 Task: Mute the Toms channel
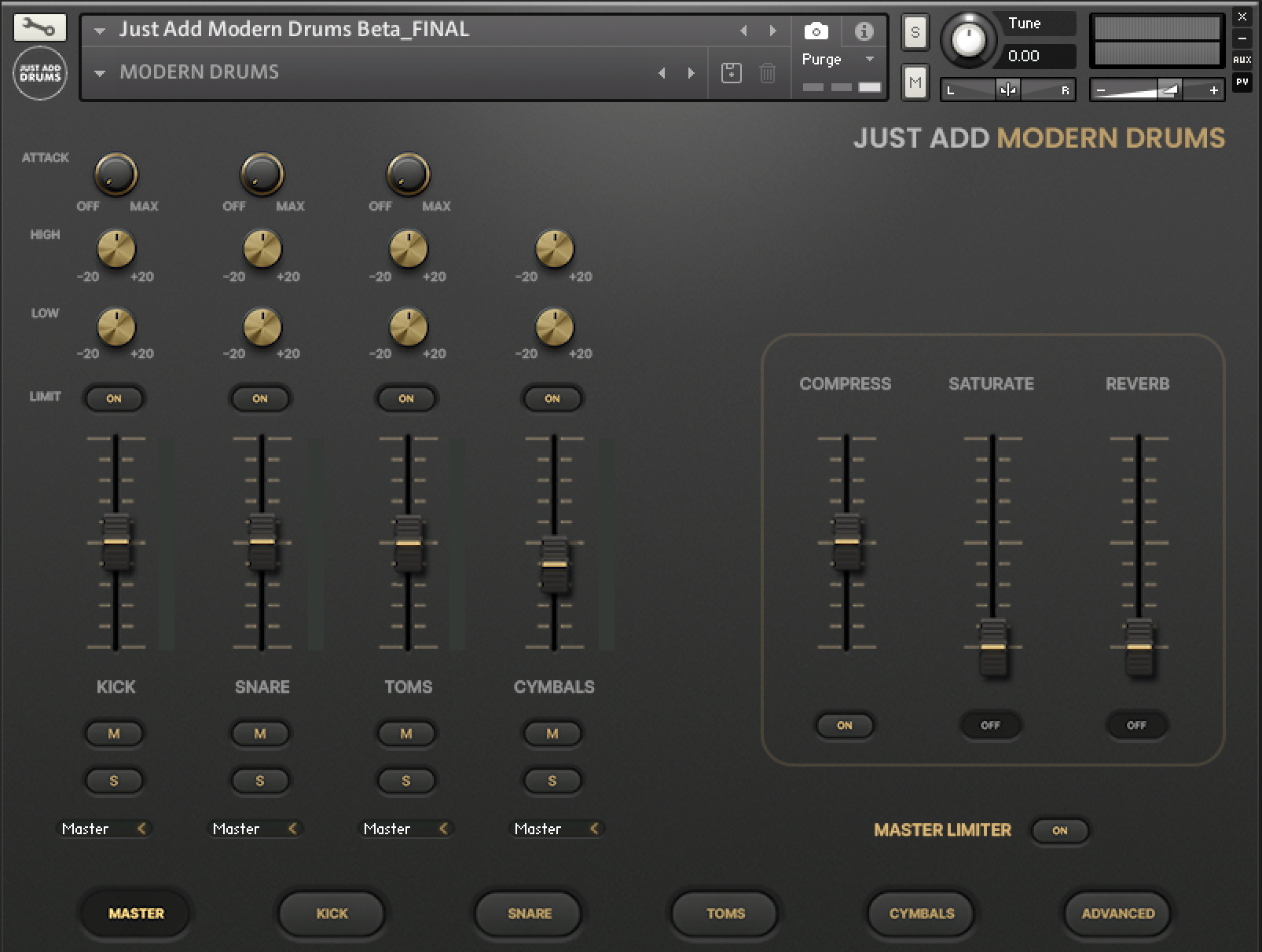pyautogui.click(x=406, y=734)
